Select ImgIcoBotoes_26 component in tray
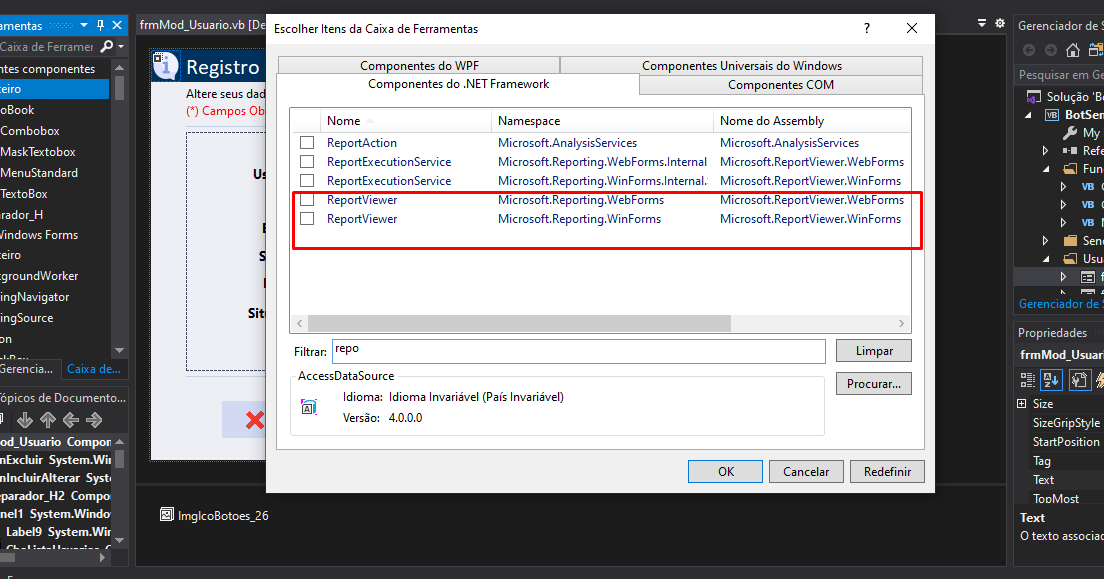 point(214,515)
